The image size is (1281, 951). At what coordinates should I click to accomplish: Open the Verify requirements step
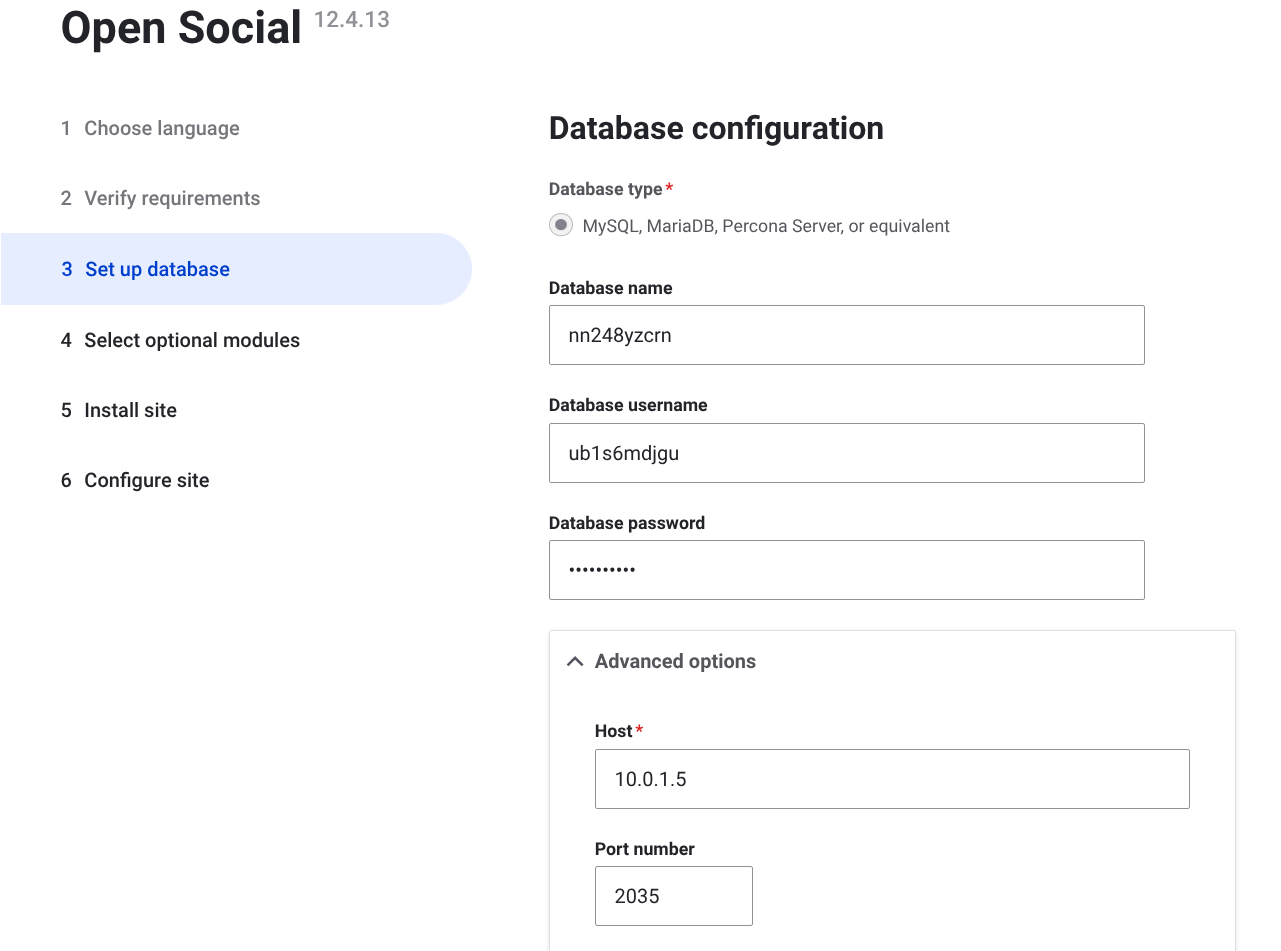pos(172,199)
